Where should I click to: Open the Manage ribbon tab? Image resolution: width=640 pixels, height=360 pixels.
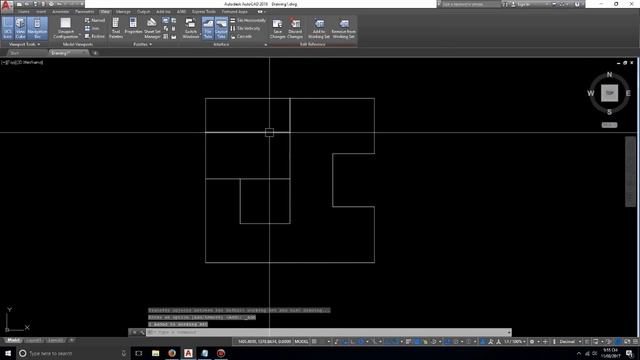[x=123, y=12]
